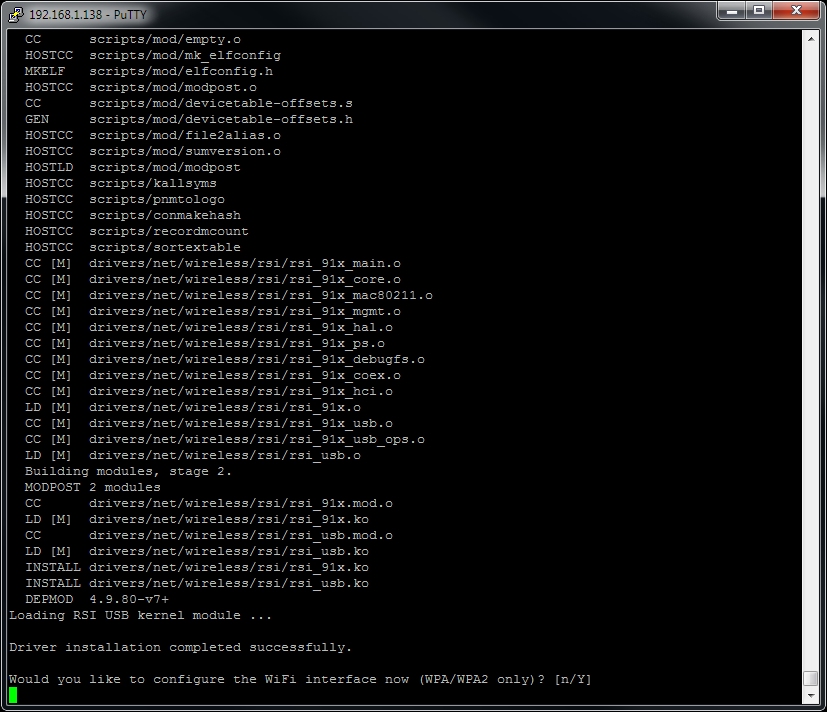Click the line ending 'rsi_91x_mgmt.o'

click(213, 311)
